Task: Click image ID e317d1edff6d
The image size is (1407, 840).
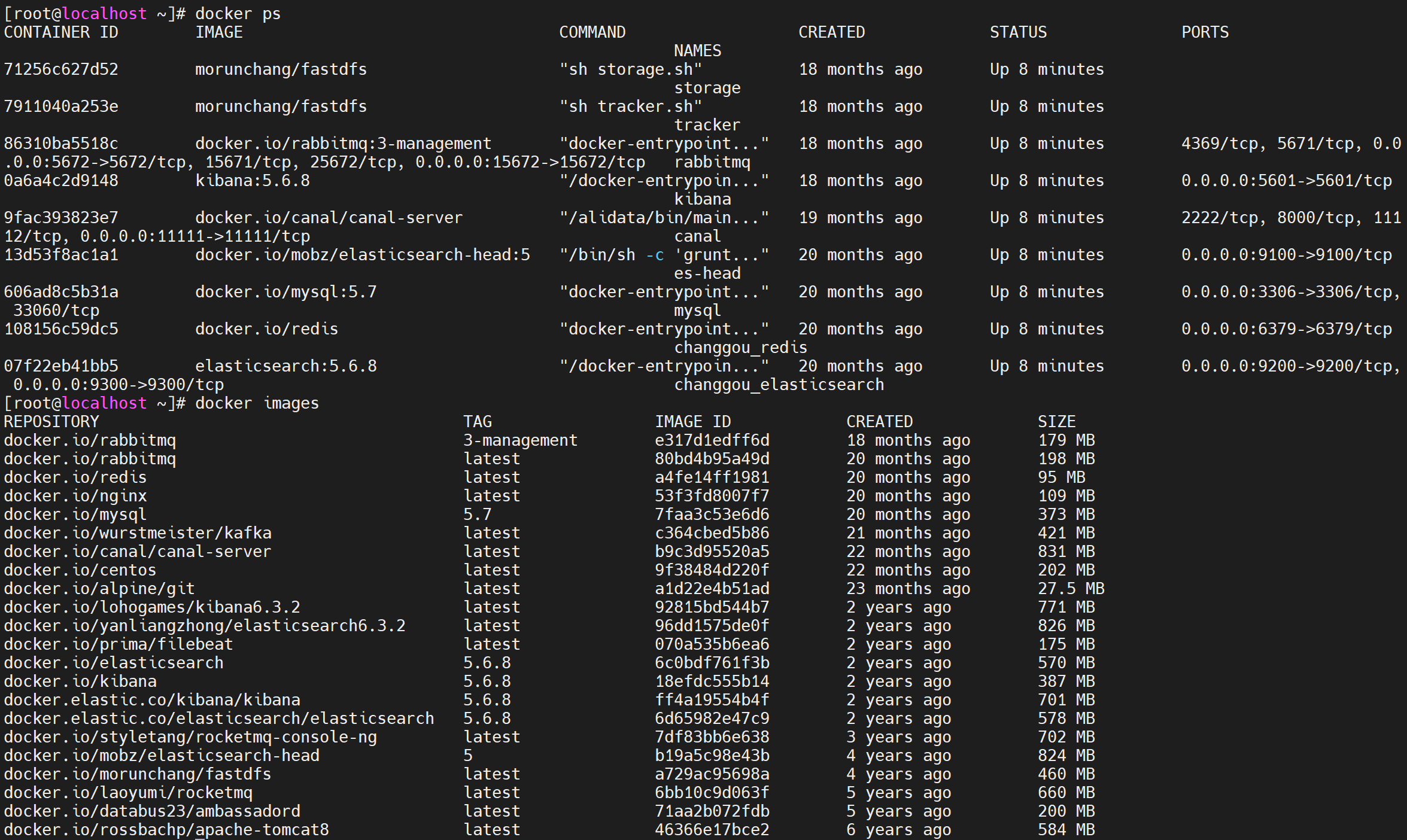Action: coord(712,440)
